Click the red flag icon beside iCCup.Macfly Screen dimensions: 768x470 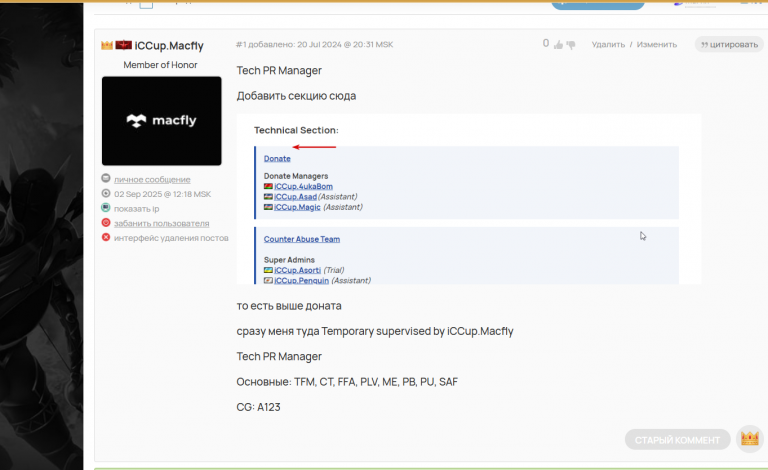123,45
